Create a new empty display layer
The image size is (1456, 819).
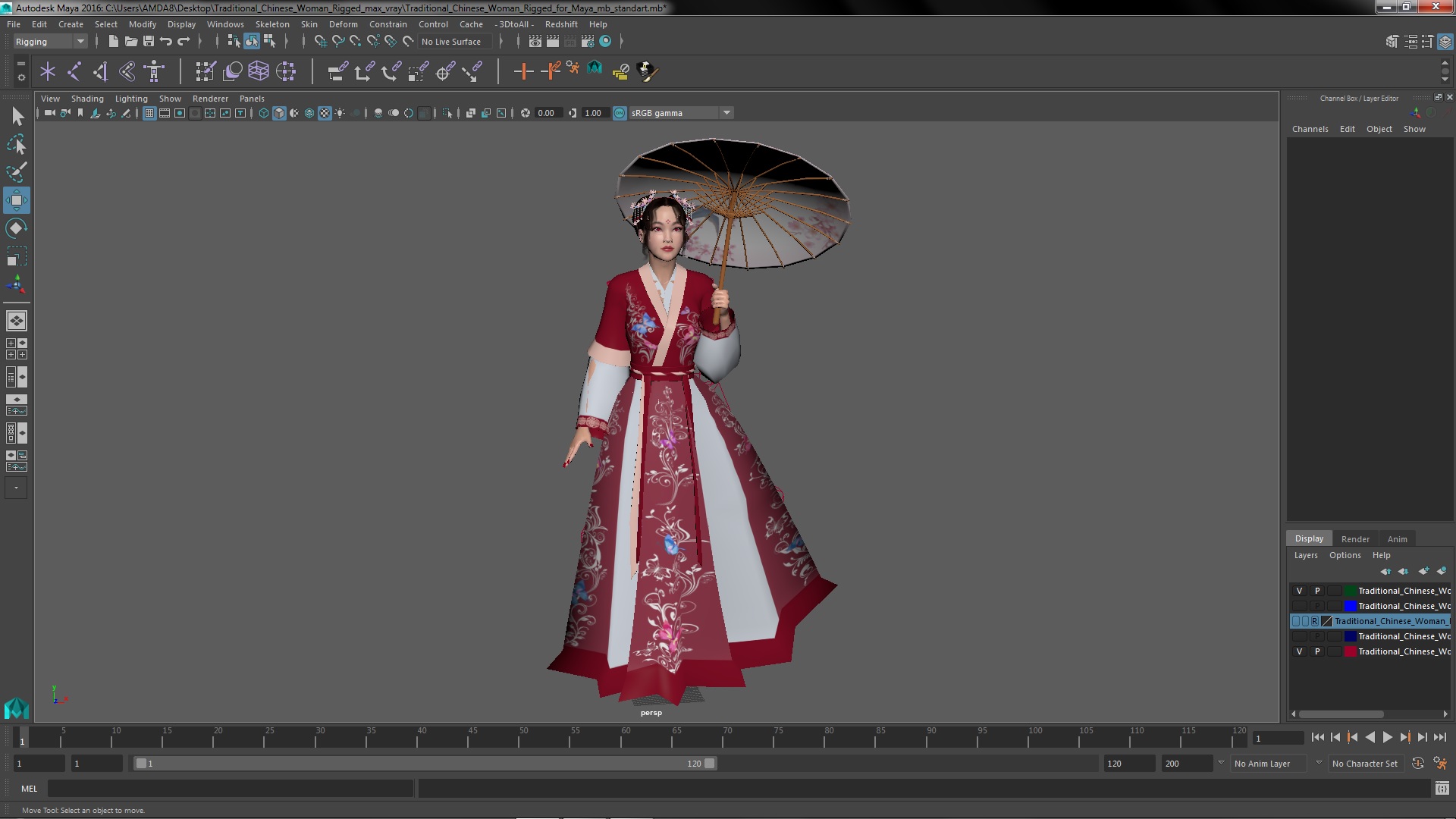point(1423,571)
